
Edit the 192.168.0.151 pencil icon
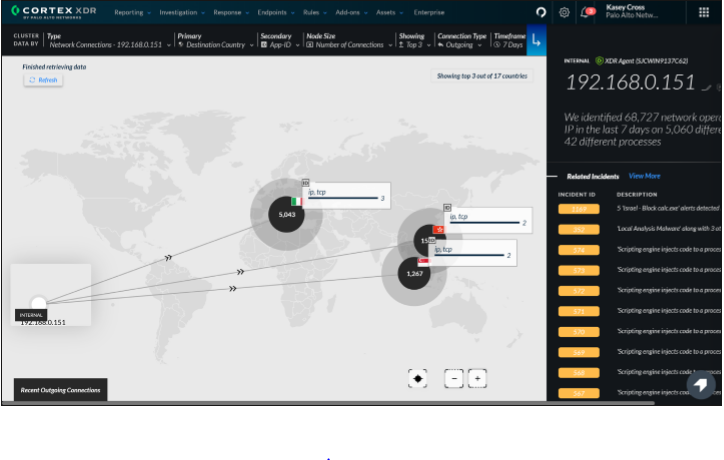706,87
